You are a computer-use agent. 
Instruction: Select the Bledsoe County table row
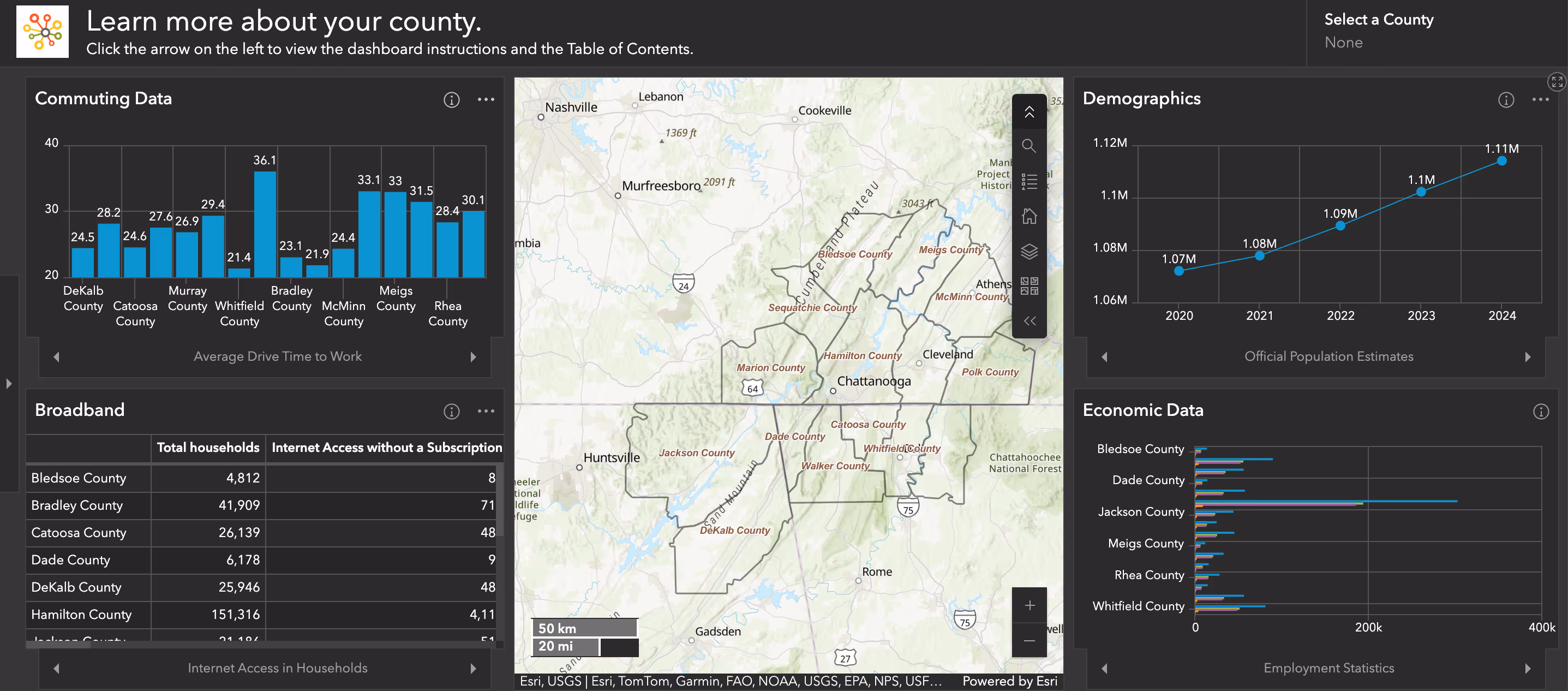pos(262,478)
